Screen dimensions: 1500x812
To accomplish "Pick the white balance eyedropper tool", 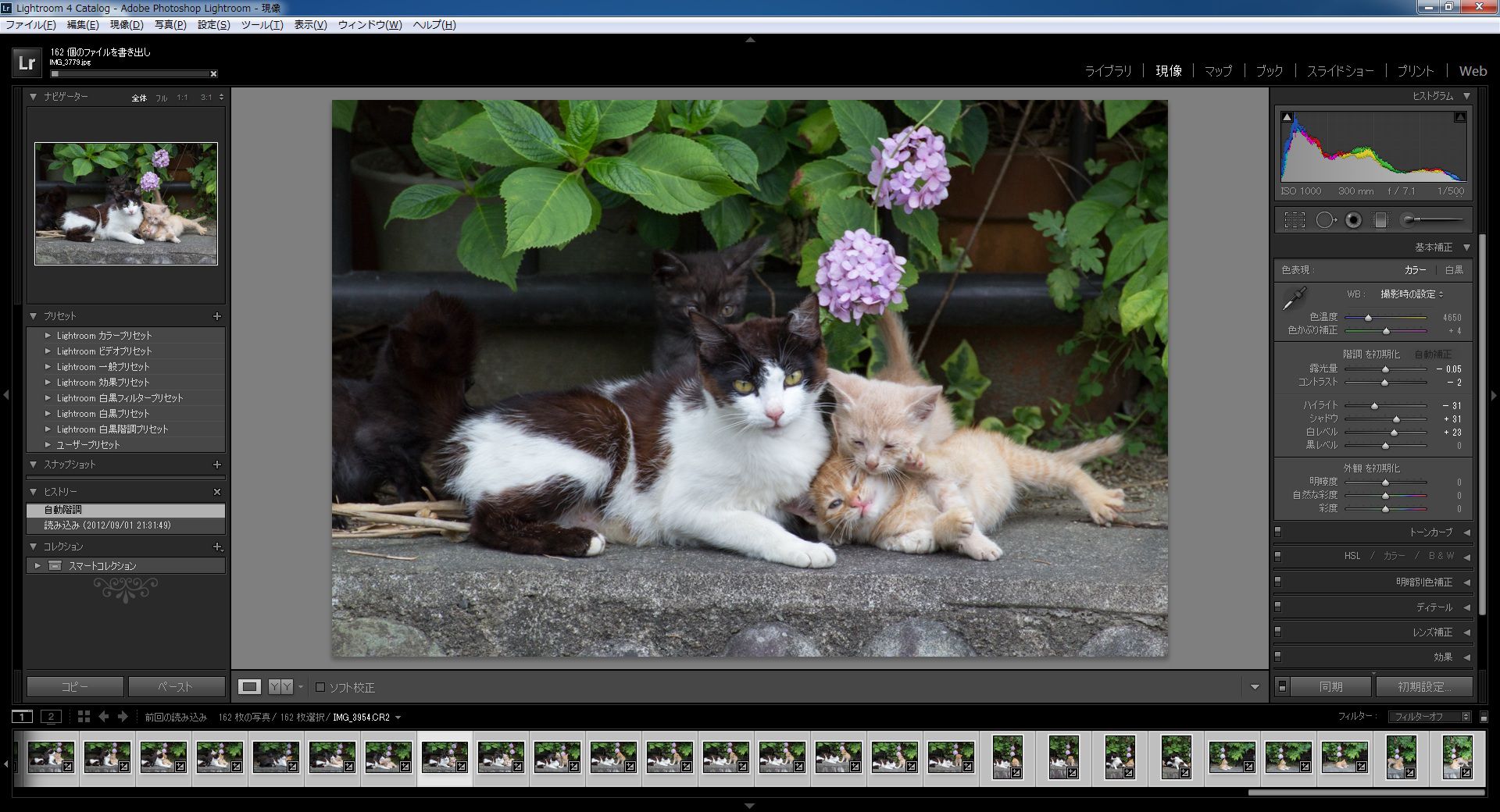I will [x=1295, y=299].
